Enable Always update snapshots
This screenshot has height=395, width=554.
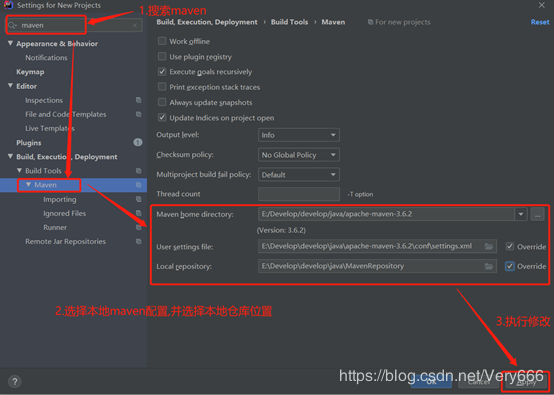[162, 102]
